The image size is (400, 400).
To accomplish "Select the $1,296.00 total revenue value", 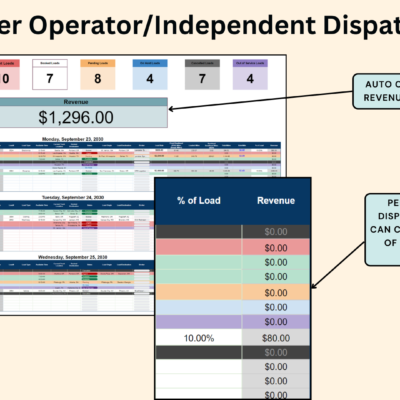I will [76, 117].
